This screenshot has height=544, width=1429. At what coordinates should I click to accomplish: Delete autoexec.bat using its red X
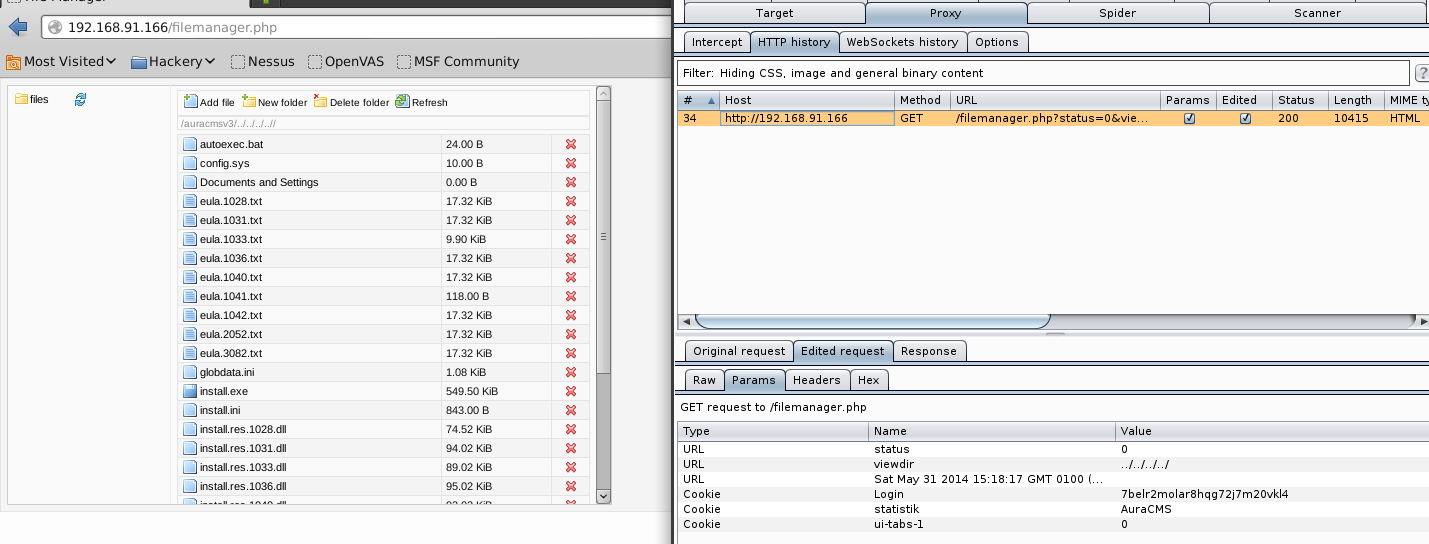[x=571, y=144]
